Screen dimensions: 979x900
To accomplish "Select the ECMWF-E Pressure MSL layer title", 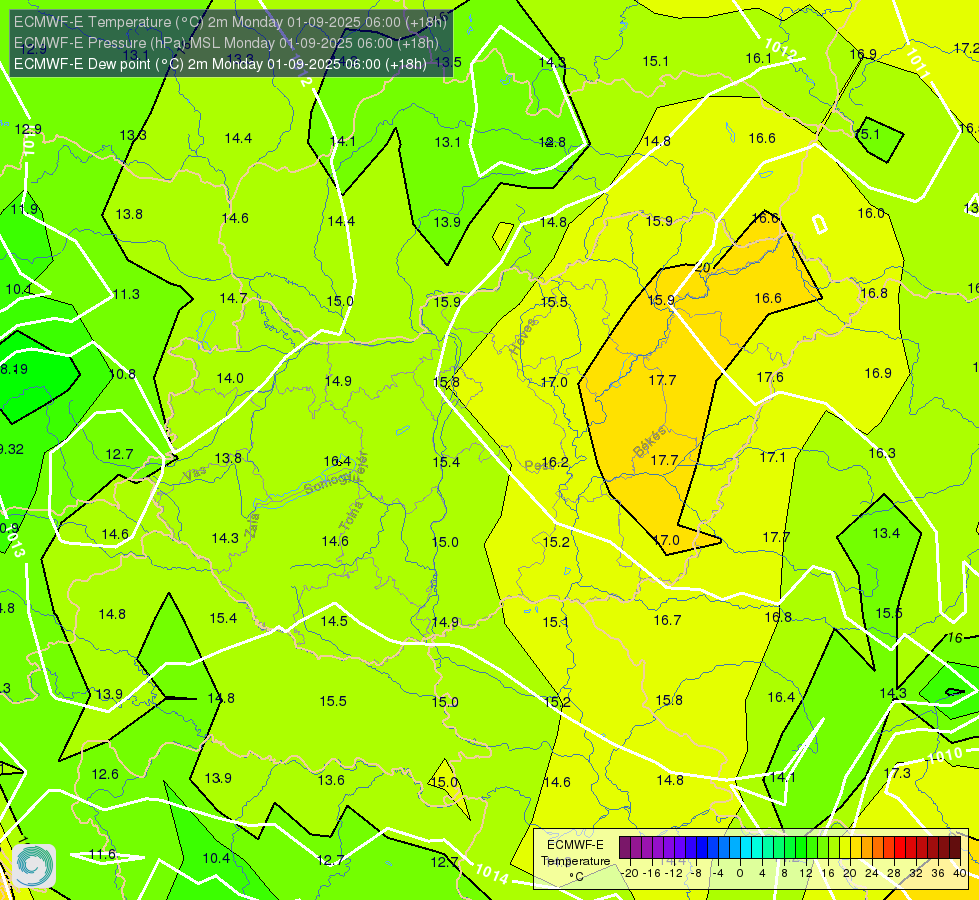I will pyautogui.click(x=226, y=43).
